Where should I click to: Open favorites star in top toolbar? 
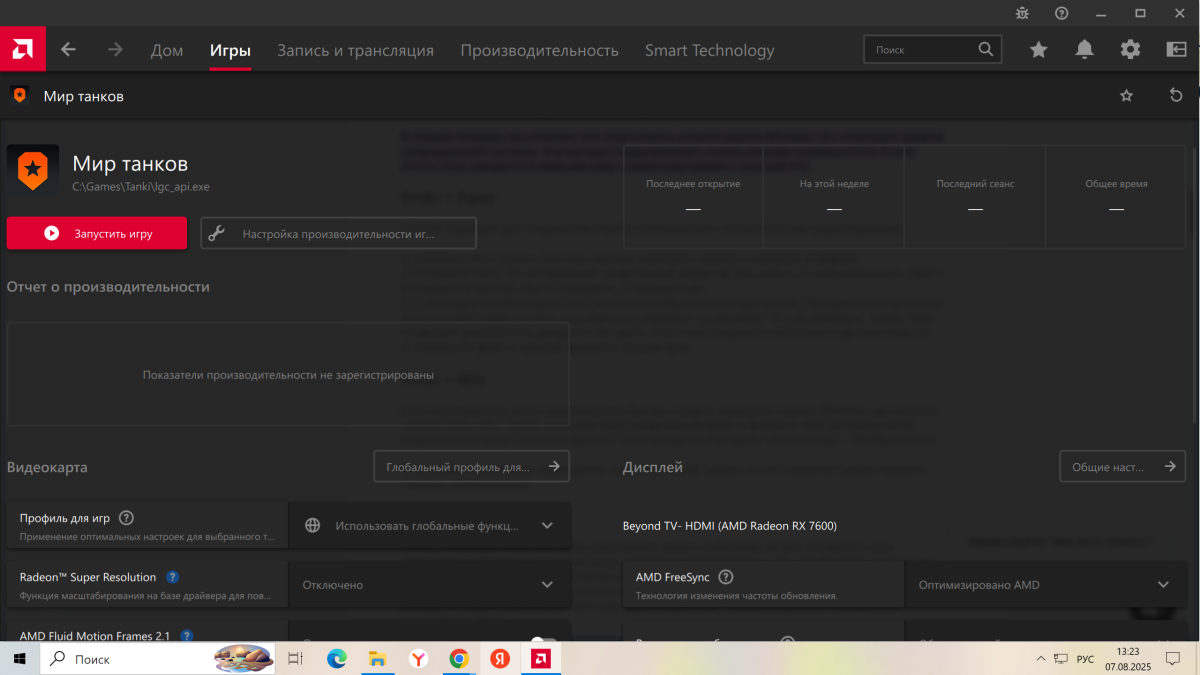(1039, 50)
